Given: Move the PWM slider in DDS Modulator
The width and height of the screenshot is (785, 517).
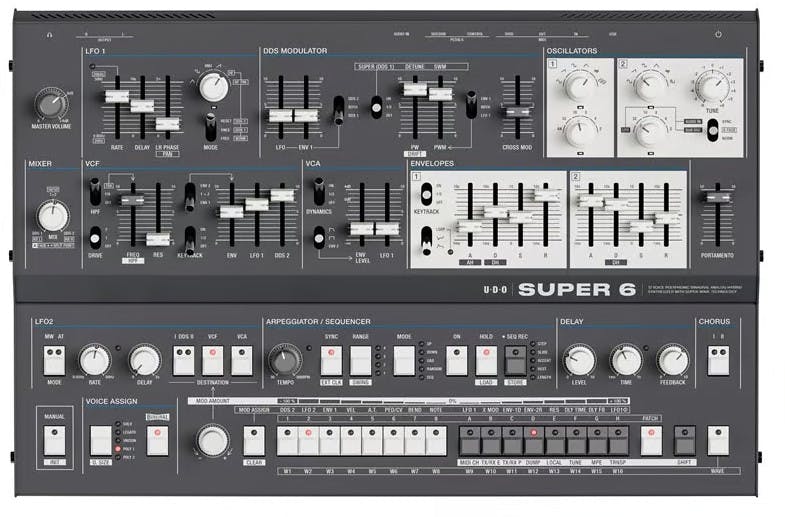Looking at the screenshot, I should (x=440, y=94).
